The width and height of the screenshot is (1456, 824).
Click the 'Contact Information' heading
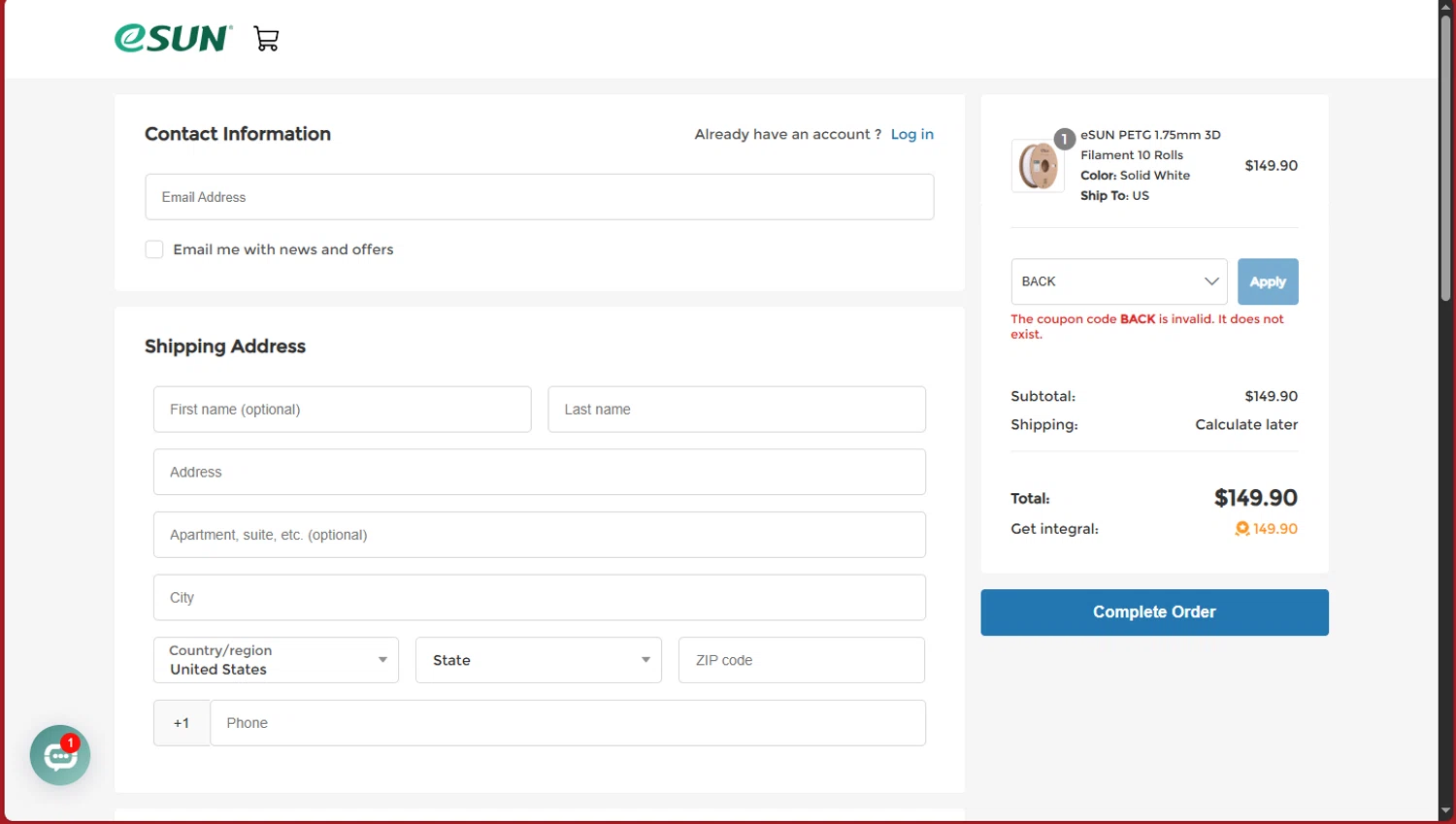pos(238,134)
